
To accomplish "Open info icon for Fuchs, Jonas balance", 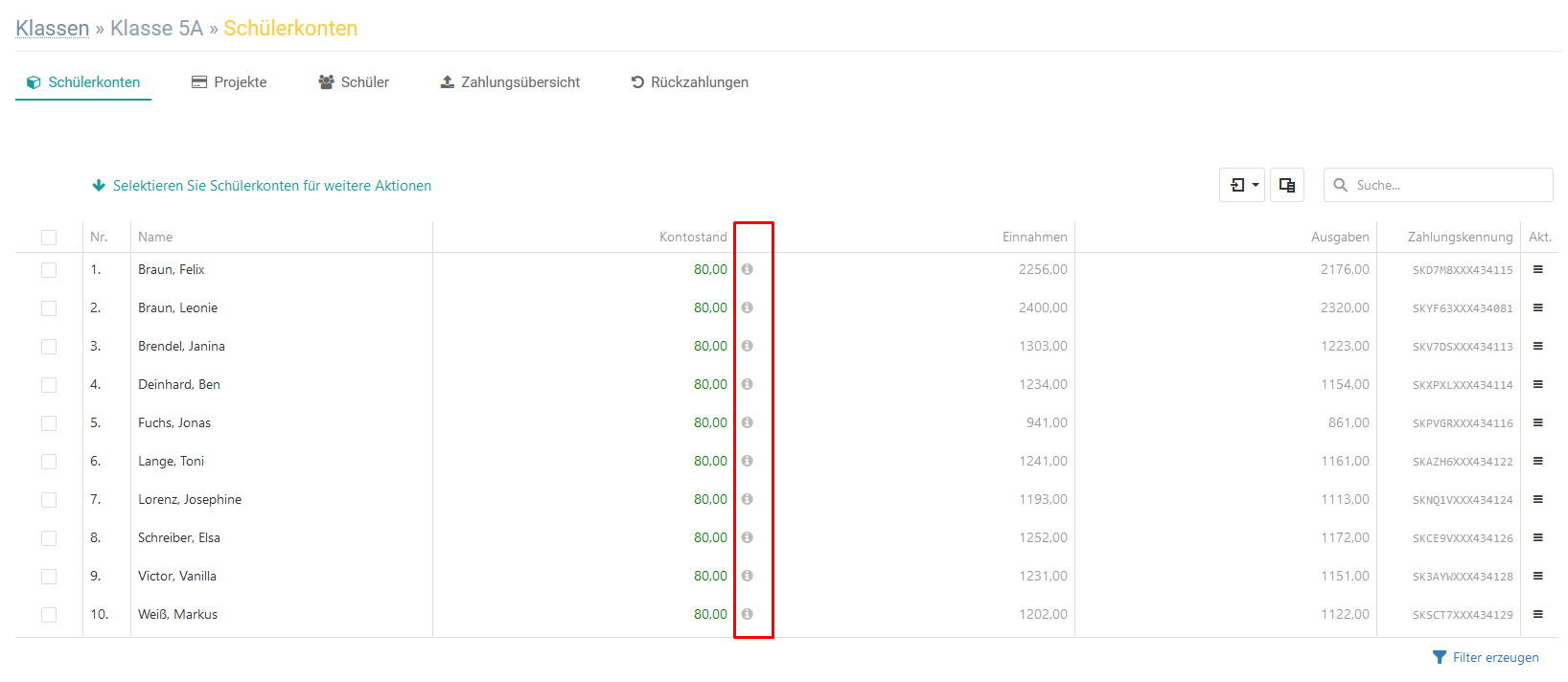I will tap(748, 422).
